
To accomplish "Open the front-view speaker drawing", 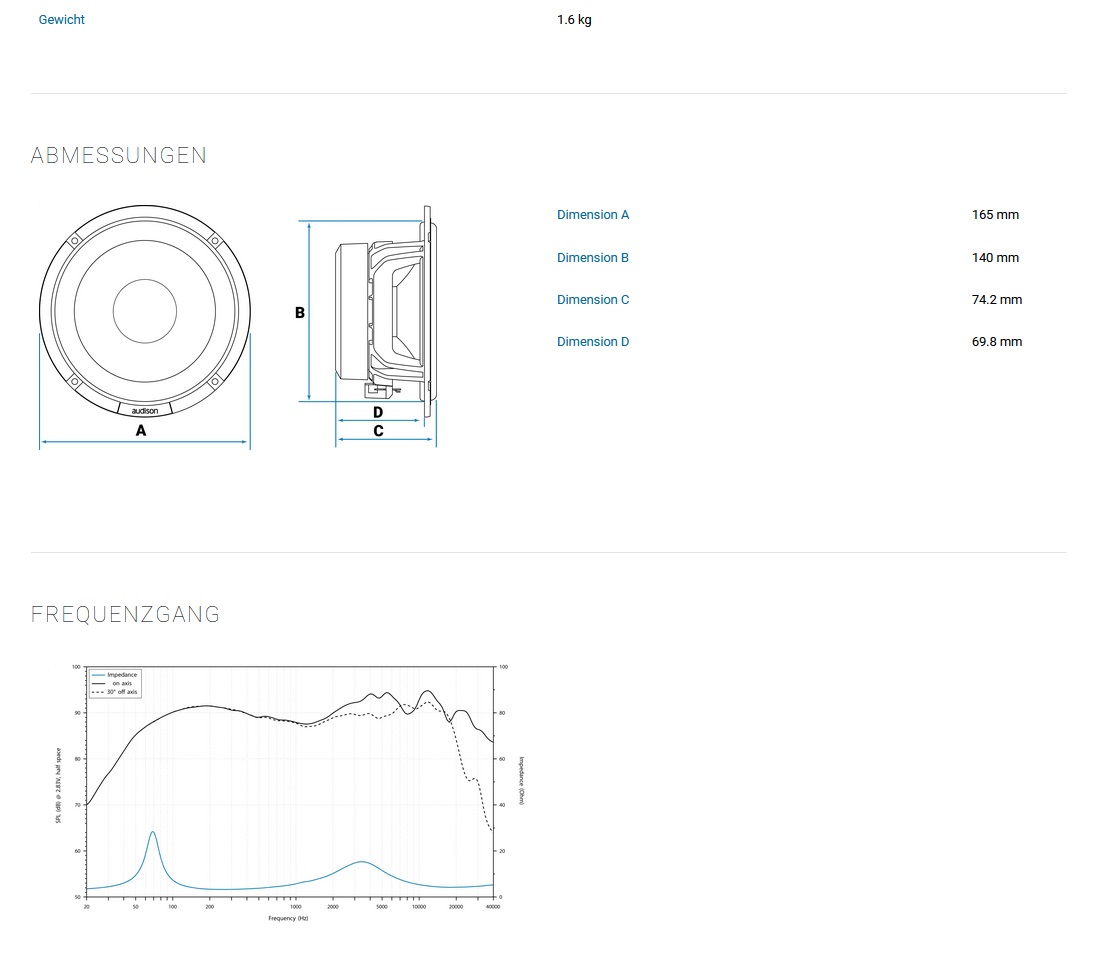I will tap(144, 310).
